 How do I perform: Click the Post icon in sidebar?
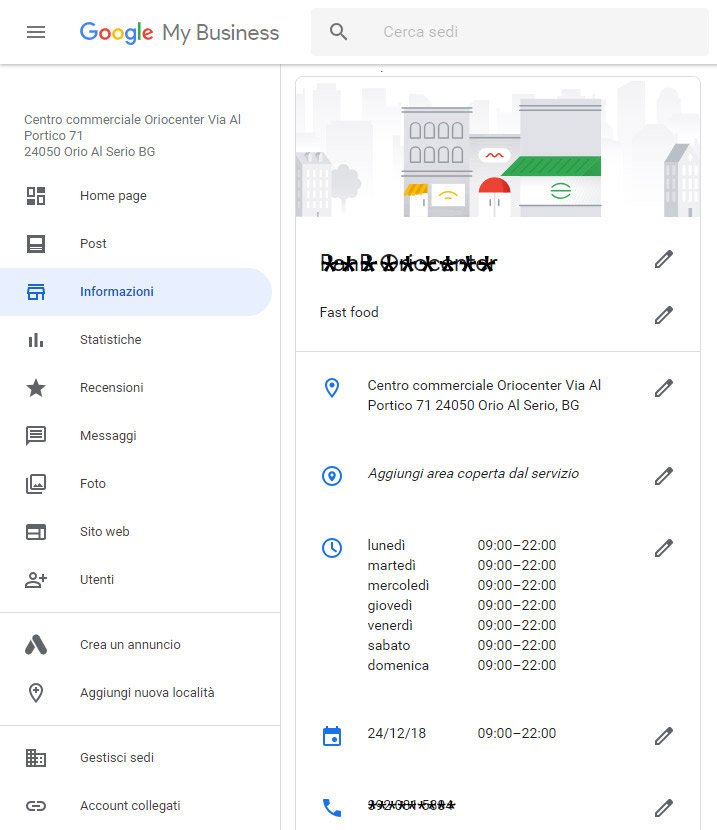[x=36, y=244]
